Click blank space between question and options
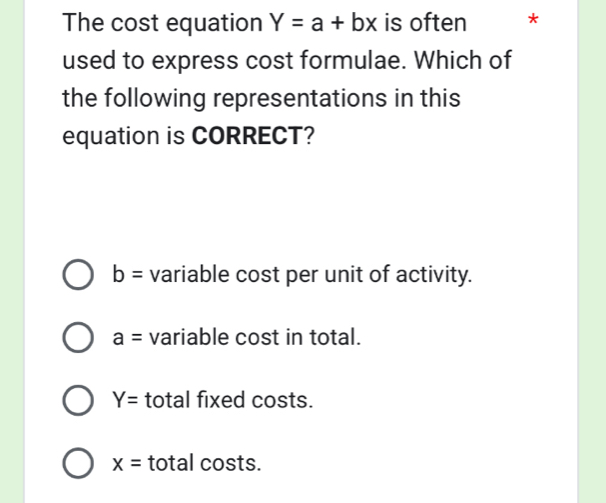 click(300, 205)
